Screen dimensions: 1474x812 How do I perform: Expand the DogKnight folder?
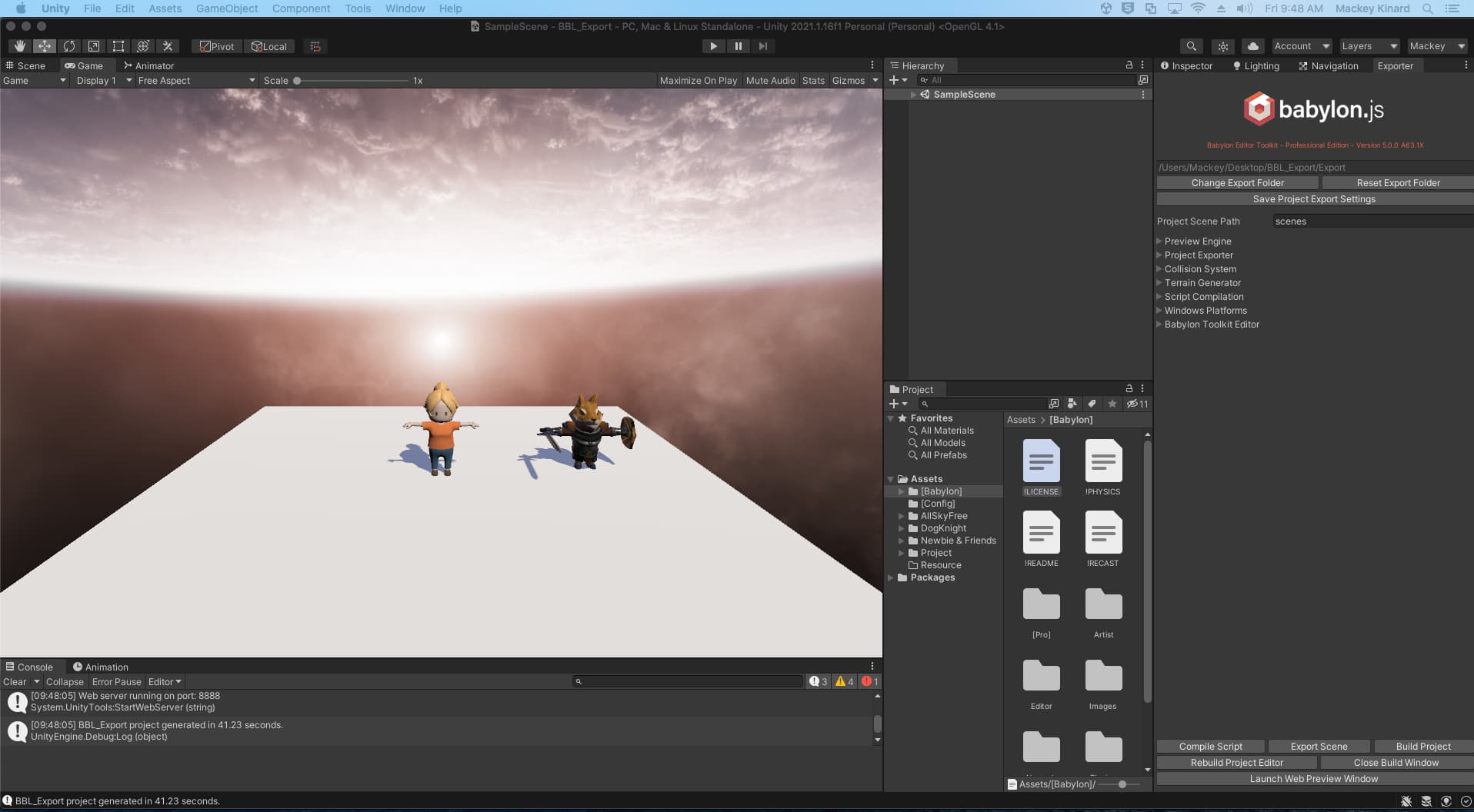click(902, 528)
